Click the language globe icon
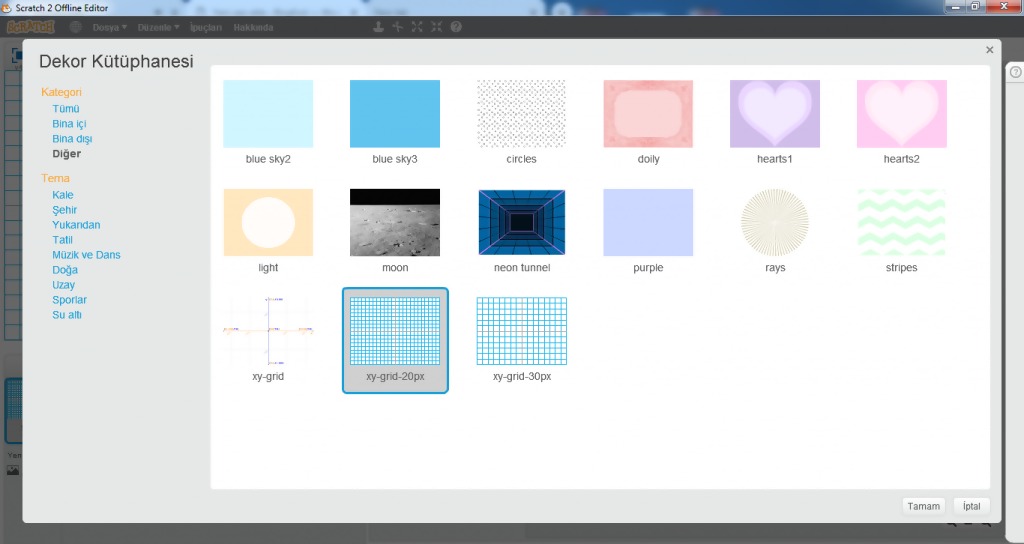The width and height of the screenshot is (1024, 544). [76, 27]
